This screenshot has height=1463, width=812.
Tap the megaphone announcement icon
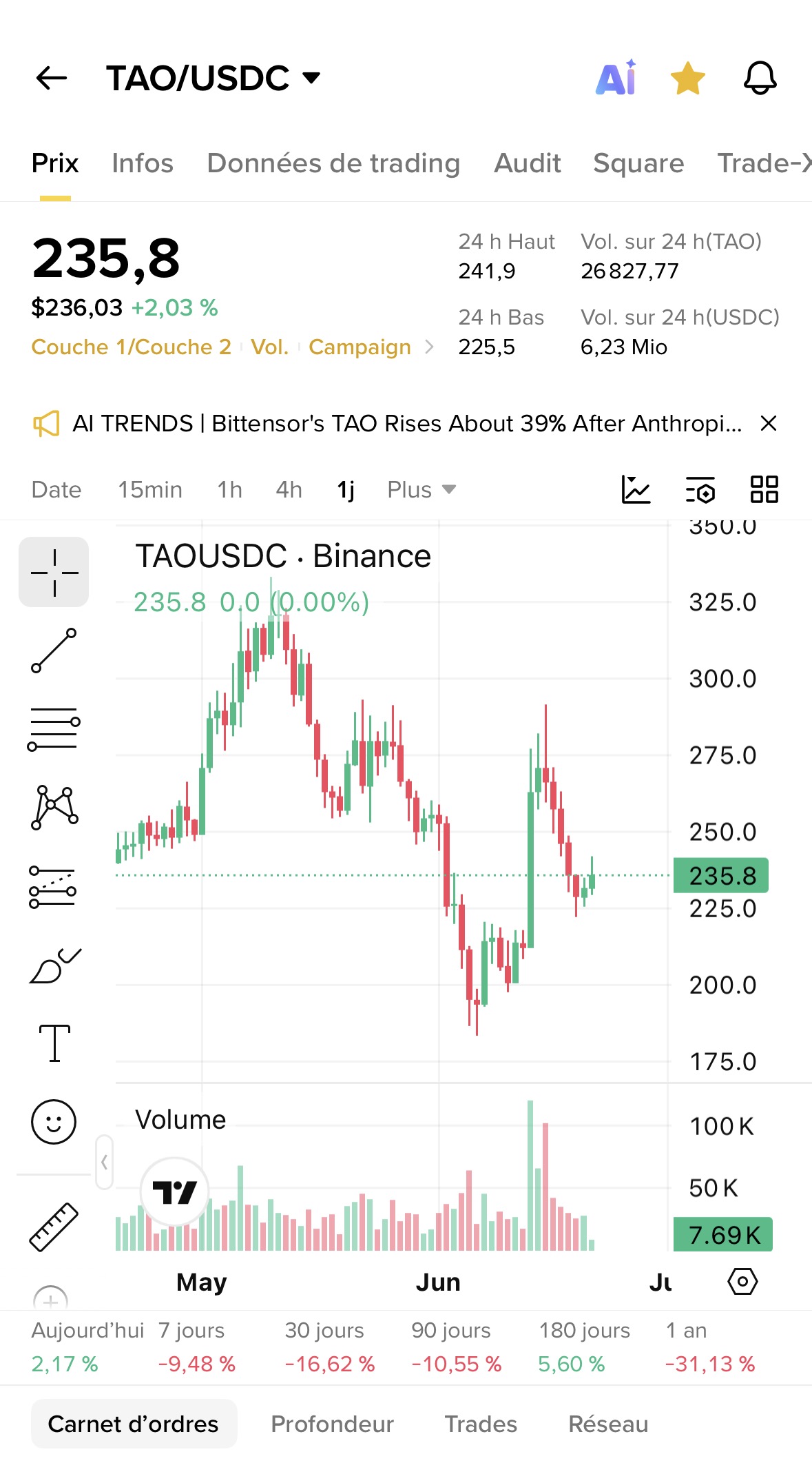[x=47, y=423]
